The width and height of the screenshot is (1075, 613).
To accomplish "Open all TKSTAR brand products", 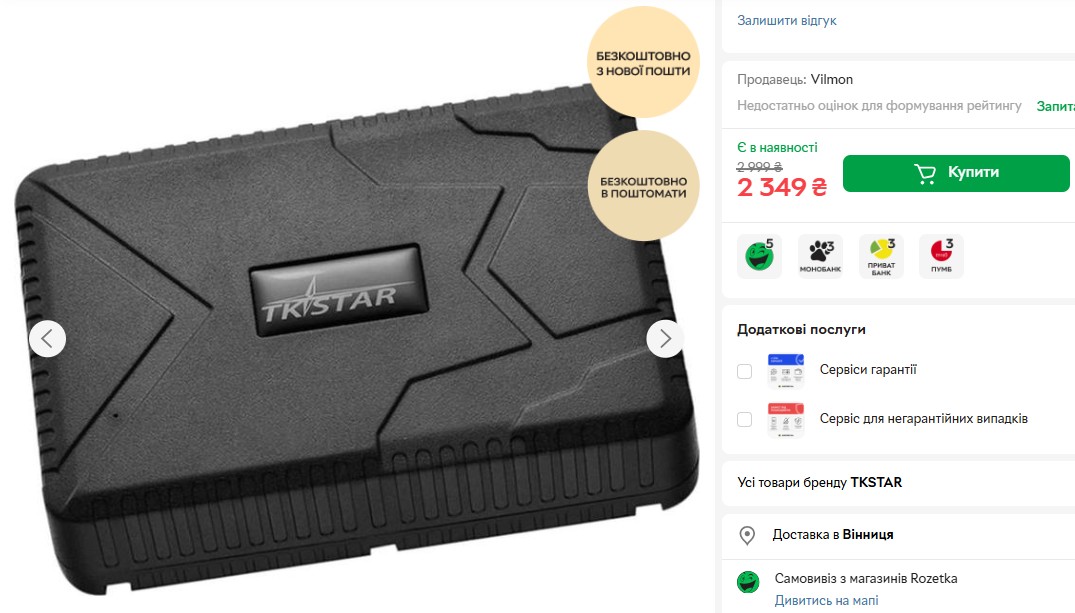I will click(819, 482).
